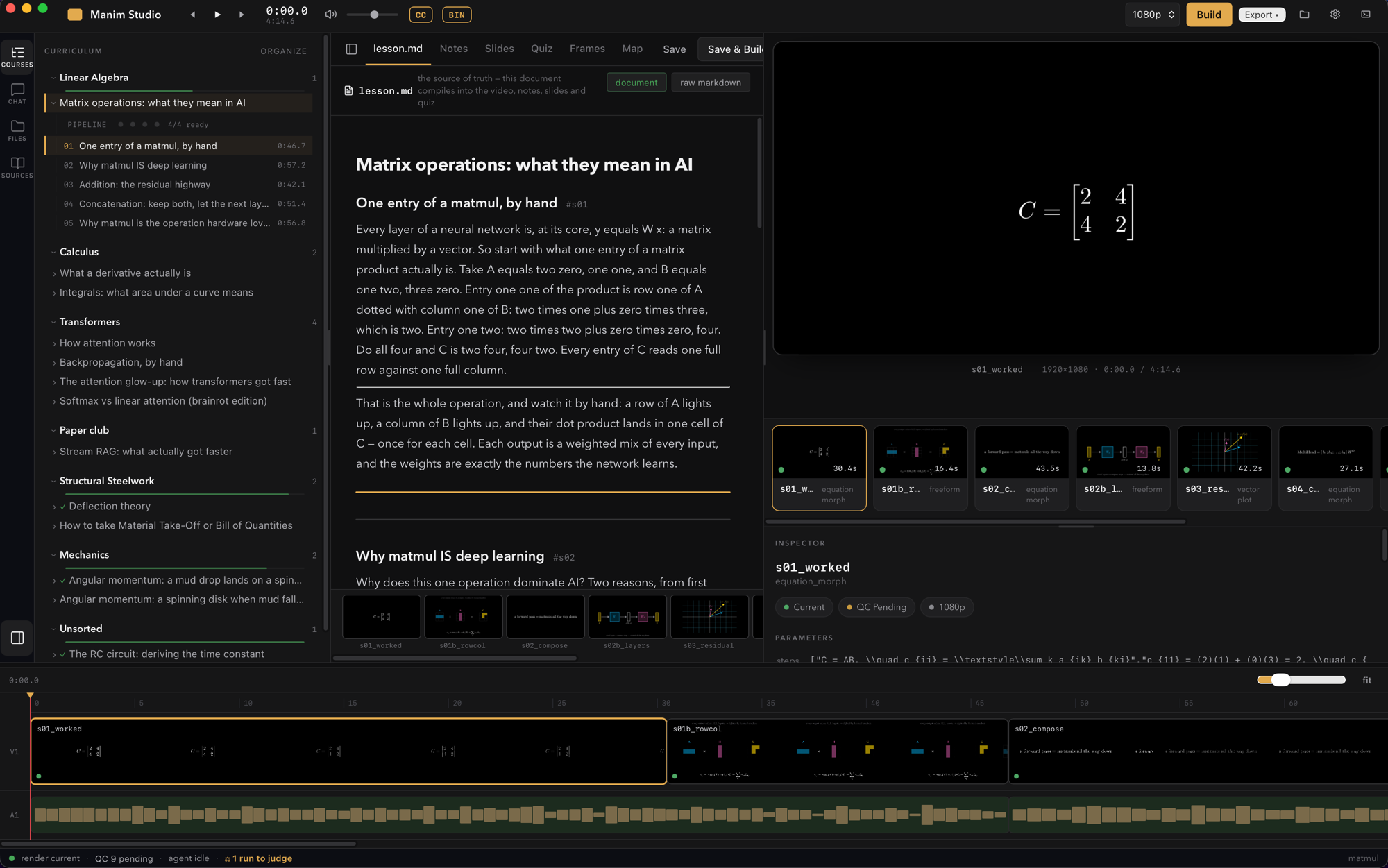Viewport: 1388px width, 868px height.
Task: Collapse the Matrix operations lesson
Action: pyautogui.click(x=53, y=103)
